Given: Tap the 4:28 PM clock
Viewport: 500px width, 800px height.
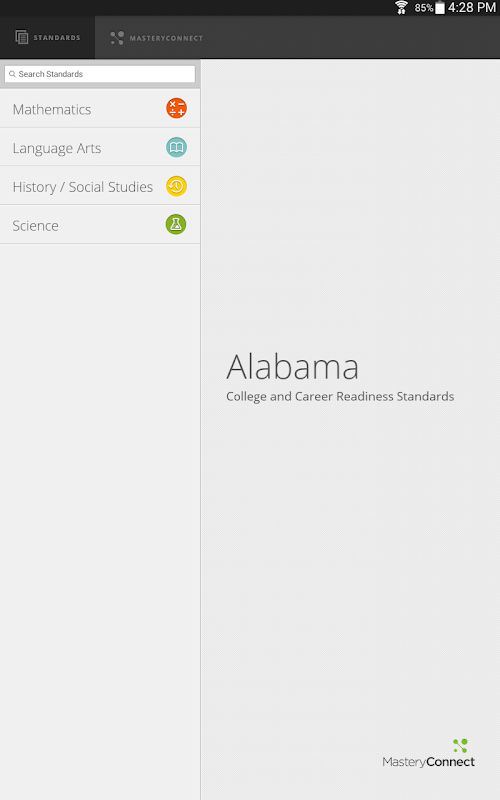Looking at the screenshot, I should pos(471,8).
